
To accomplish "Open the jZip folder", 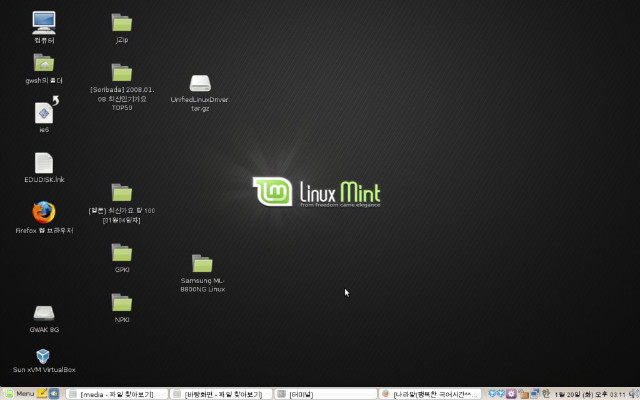I will pos(122,22).
